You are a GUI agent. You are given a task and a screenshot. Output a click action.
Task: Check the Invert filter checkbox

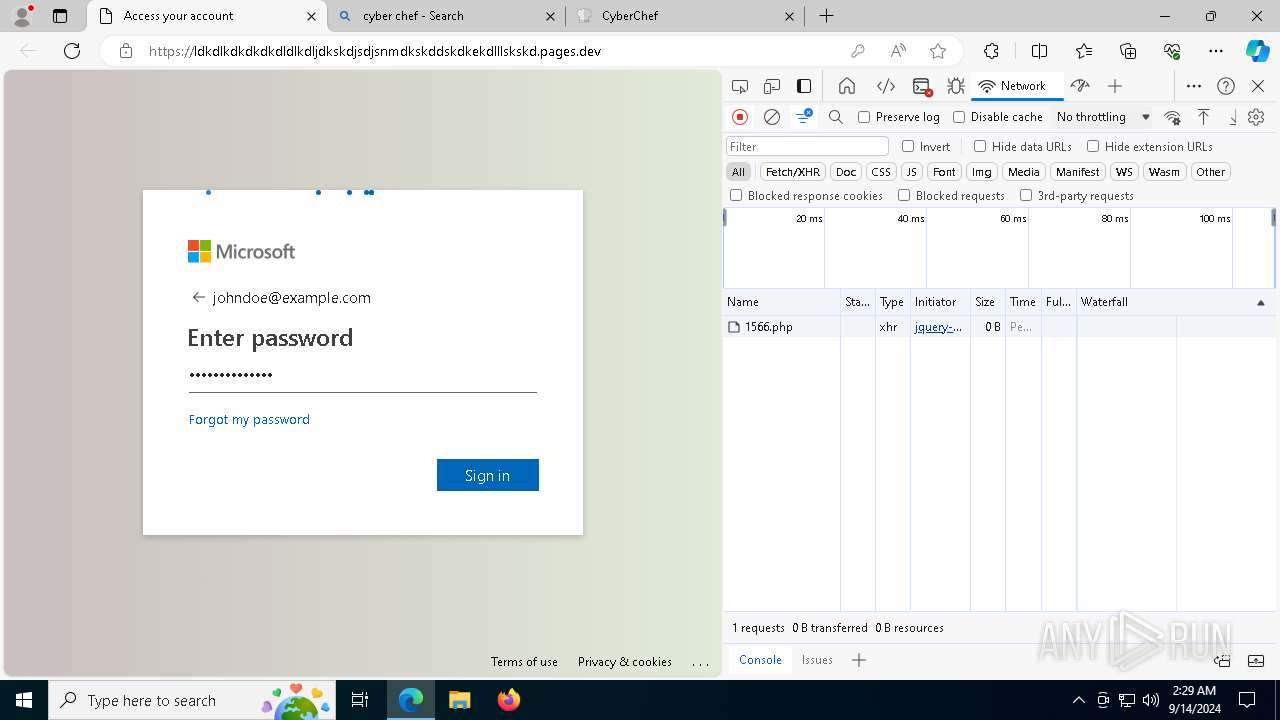pyautogui.click(x=908, y=146)
